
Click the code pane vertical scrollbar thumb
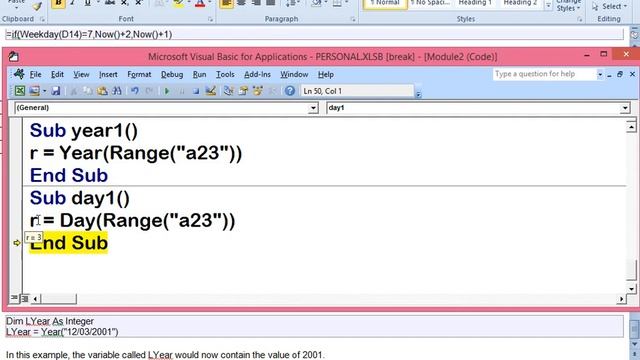point(631,269)
